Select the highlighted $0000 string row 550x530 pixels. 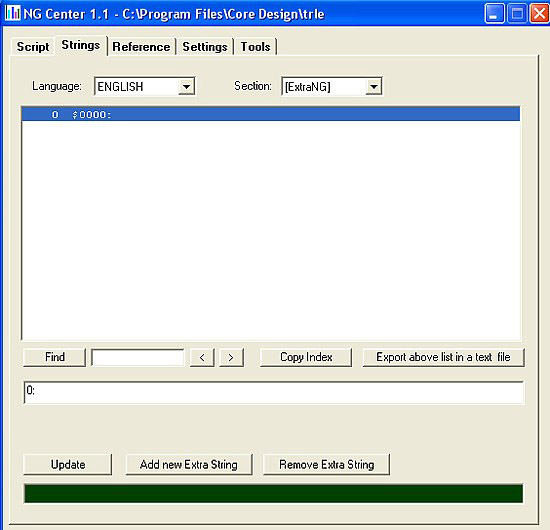pos(270,114)
